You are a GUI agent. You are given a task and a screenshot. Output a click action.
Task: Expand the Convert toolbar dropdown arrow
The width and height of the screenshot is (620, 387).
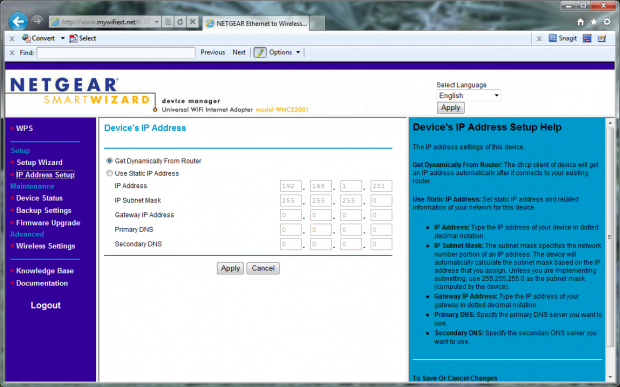pyautogui.click(x=62, y=38)
